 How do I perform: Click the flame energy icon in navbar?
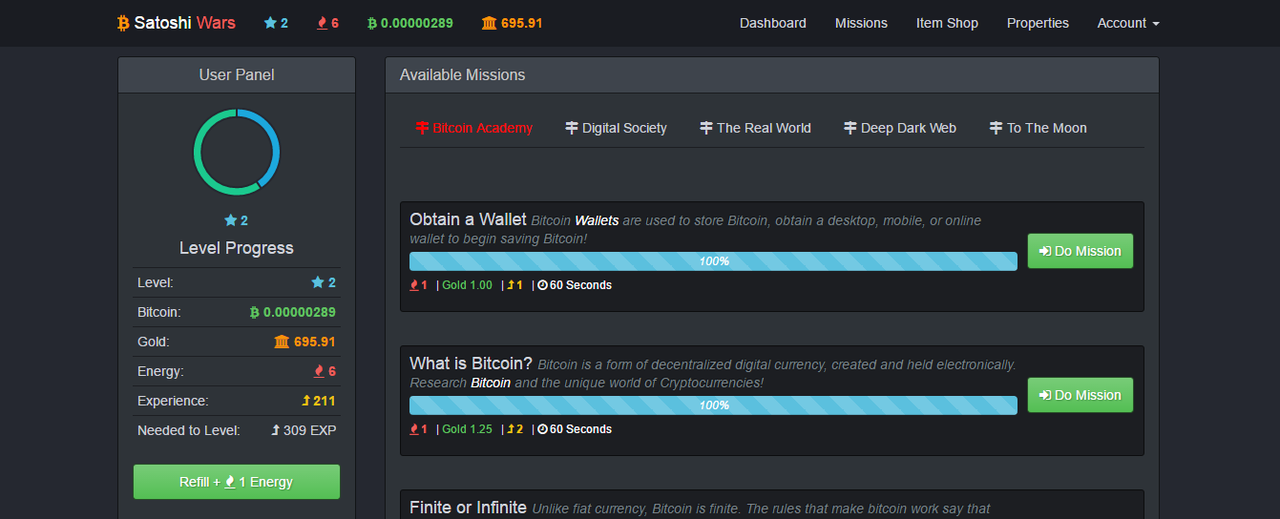click(322, 23)
